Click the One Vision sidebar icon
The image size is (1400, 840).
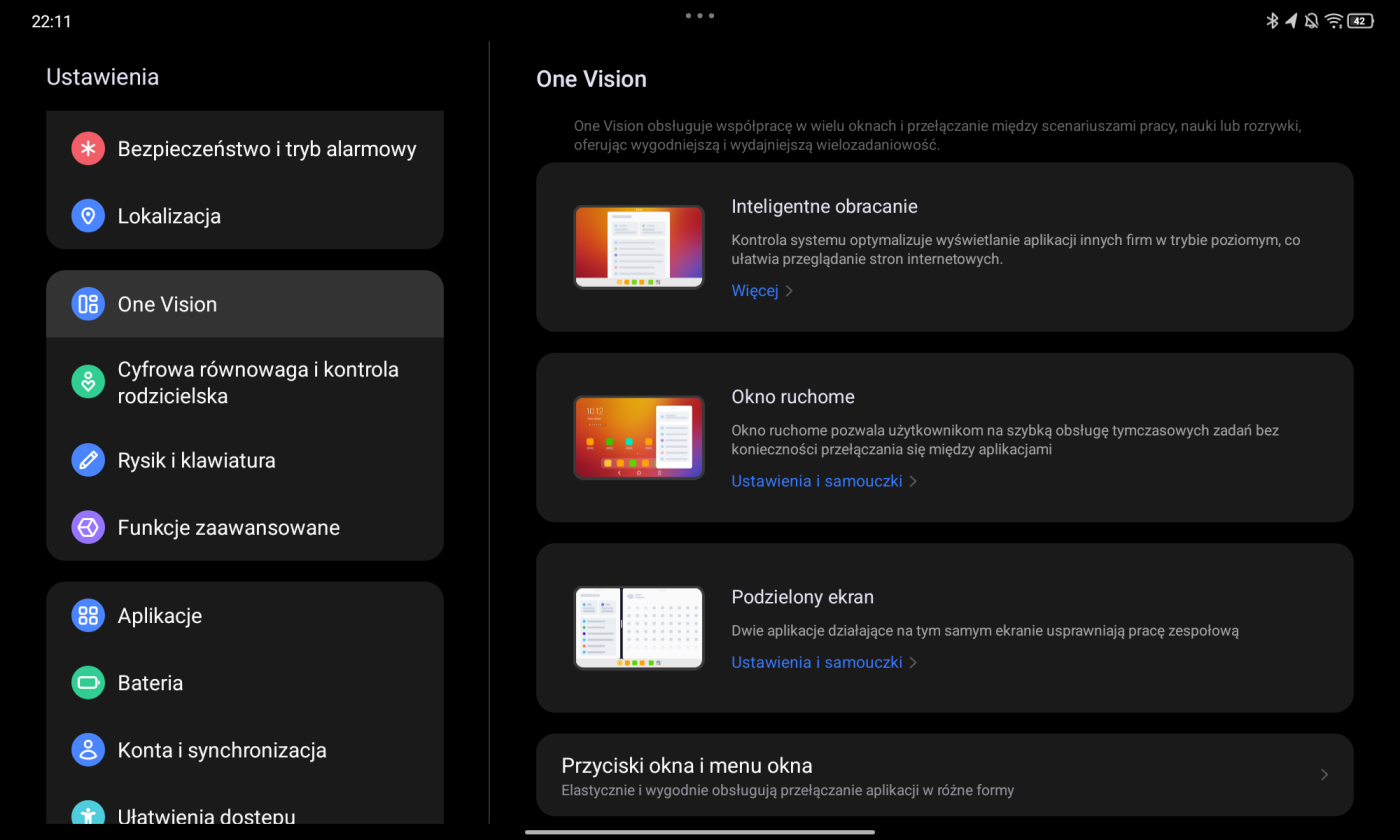(x=88, y=304)
